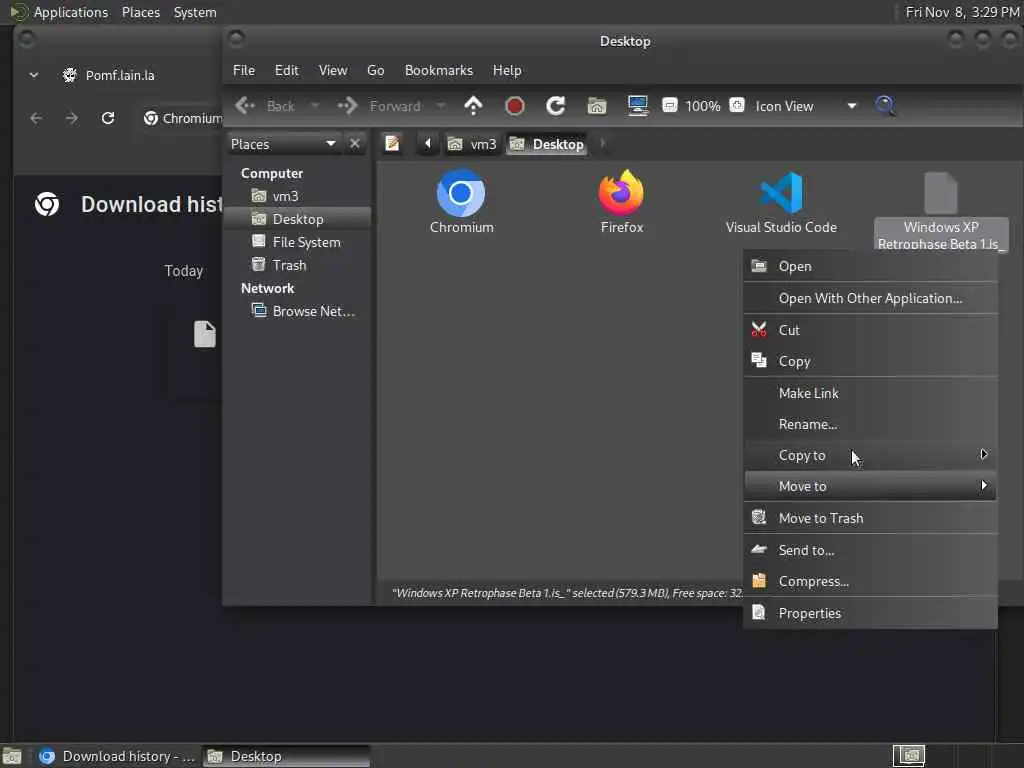
Task: Open the View menu
Action: pyautogui.click(x=332, y=70)
